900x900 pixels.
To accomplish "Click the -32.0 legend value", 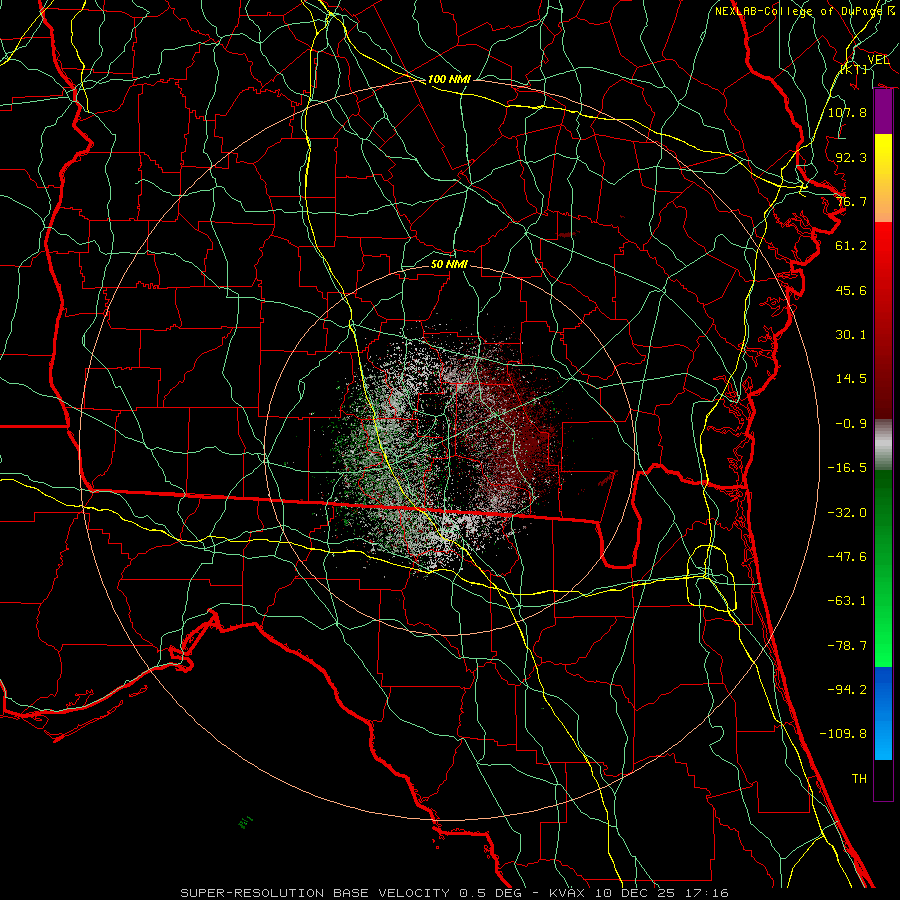I will (847, 513).
